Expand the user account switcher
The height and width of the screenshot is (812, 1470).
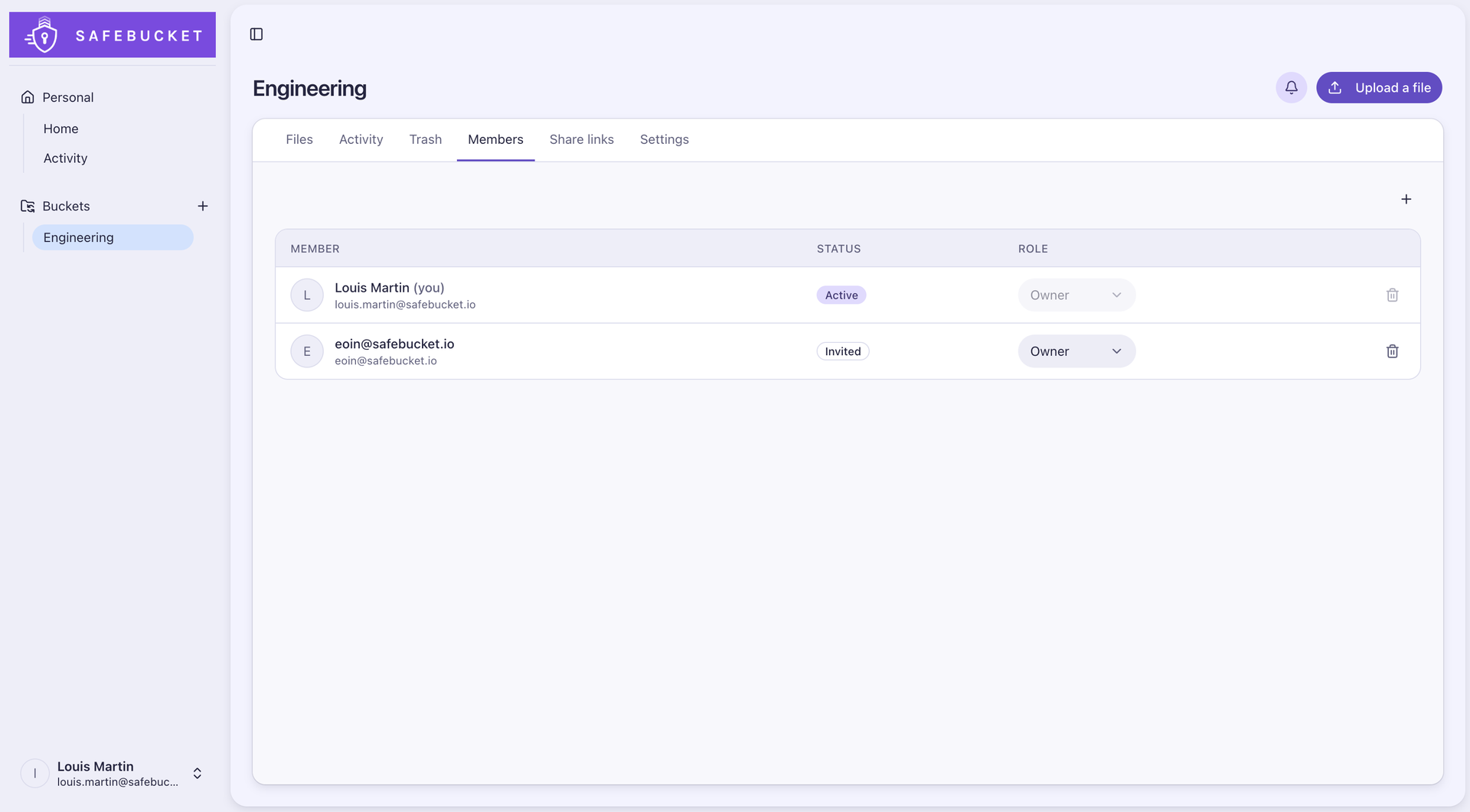click(198, 773)
